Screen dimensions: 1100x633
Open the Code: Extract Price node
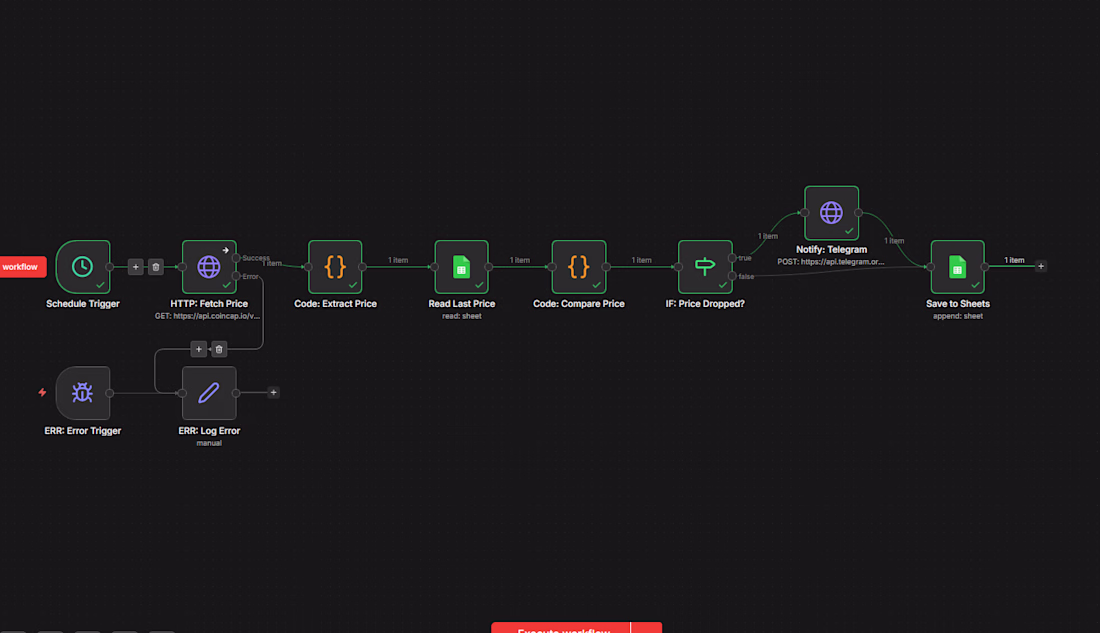[335, 267]
